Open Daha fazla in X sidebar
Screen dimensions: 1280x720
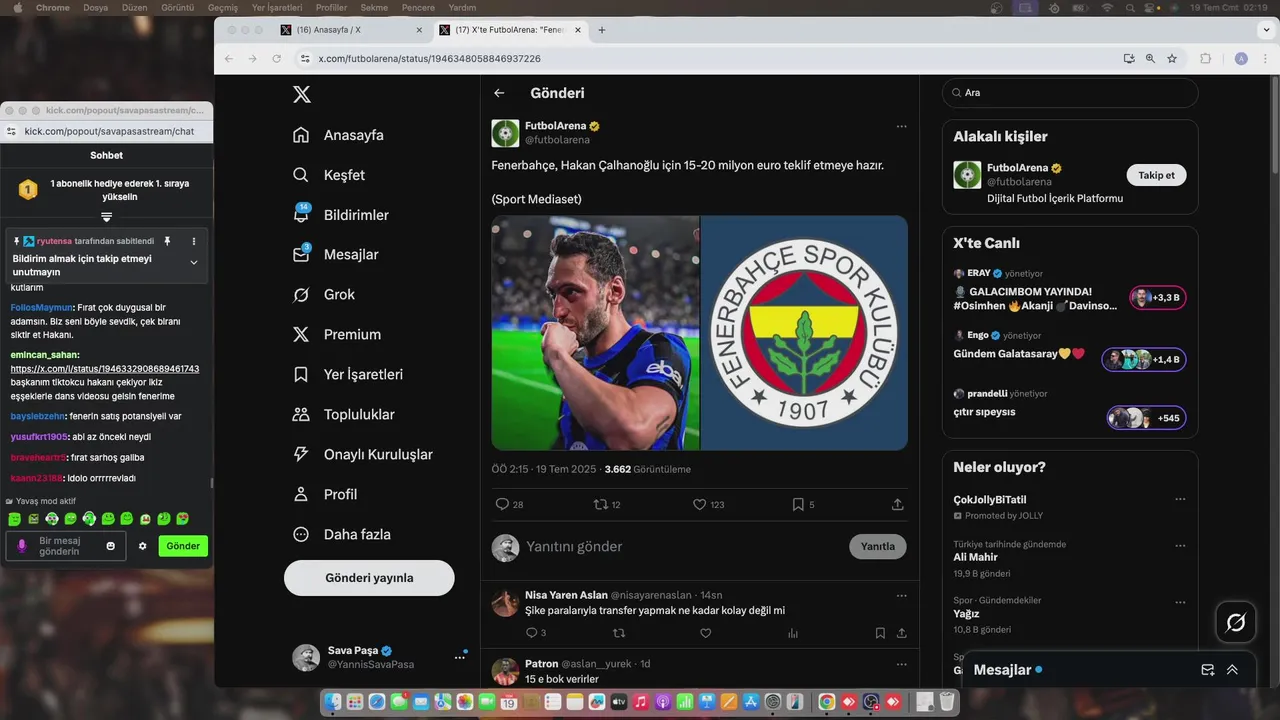[x=357, y=534]
